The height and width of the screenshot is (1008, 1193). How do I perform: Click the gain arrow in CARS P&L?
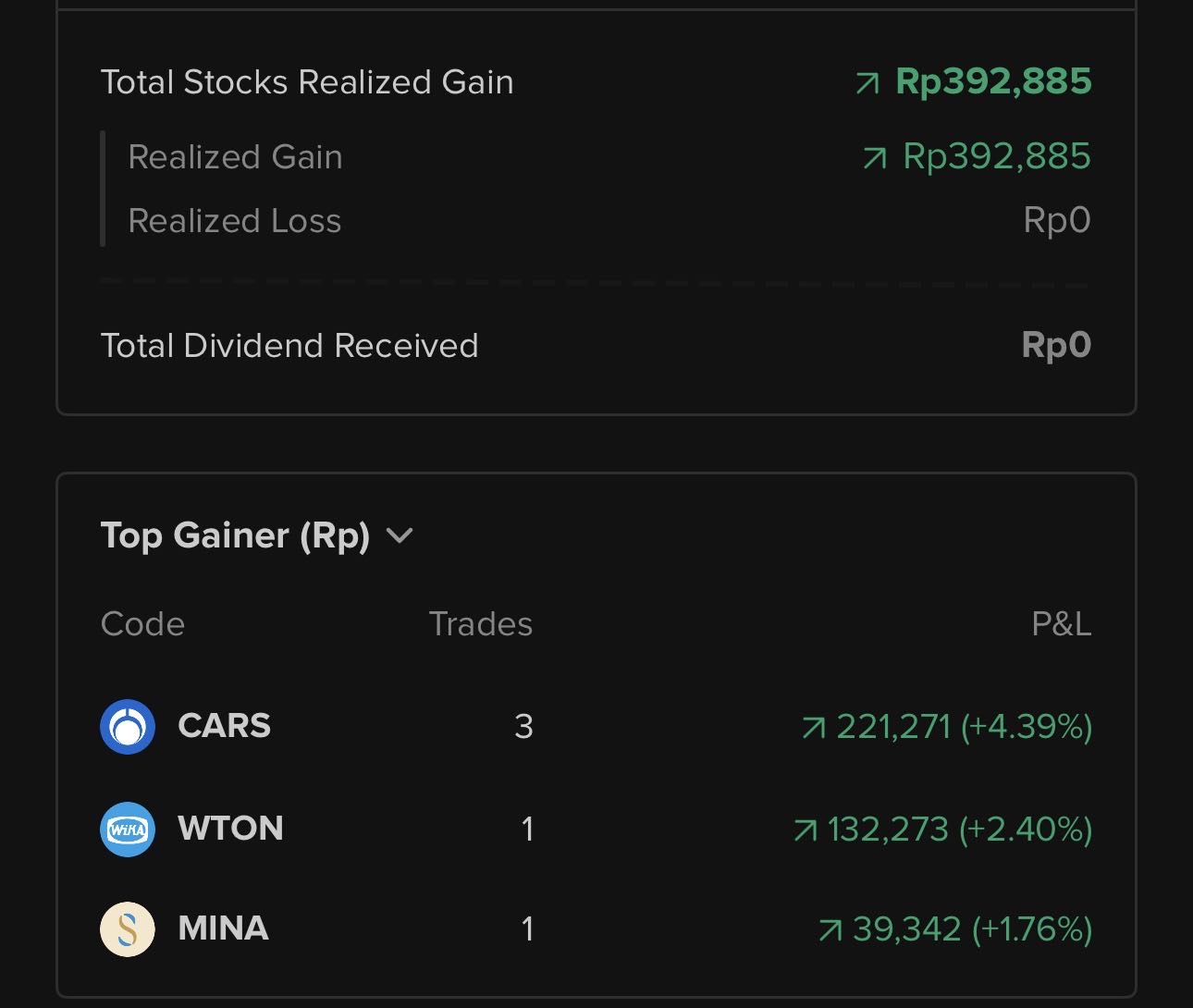pyautogui.click(x=813, y=729)
